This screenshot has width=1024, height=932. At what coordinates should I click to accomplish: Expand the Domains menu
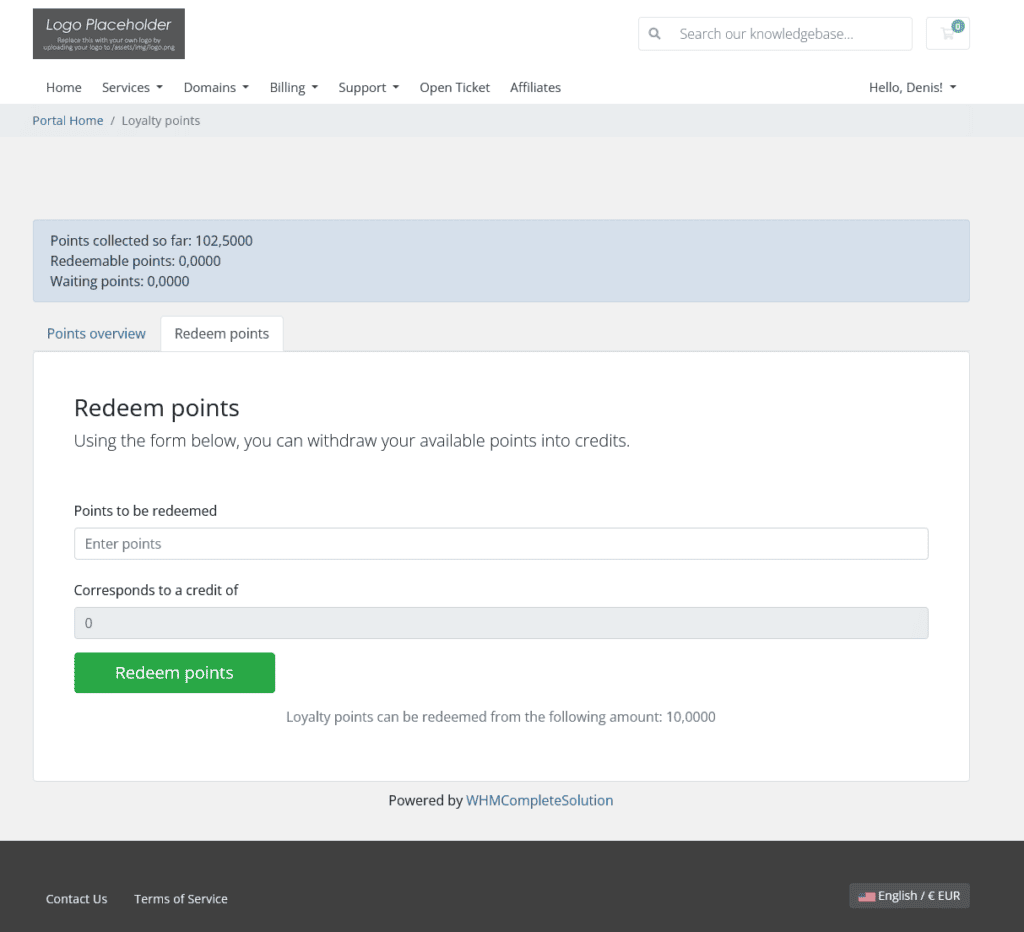pyautogui.click(x=215, y=87)
